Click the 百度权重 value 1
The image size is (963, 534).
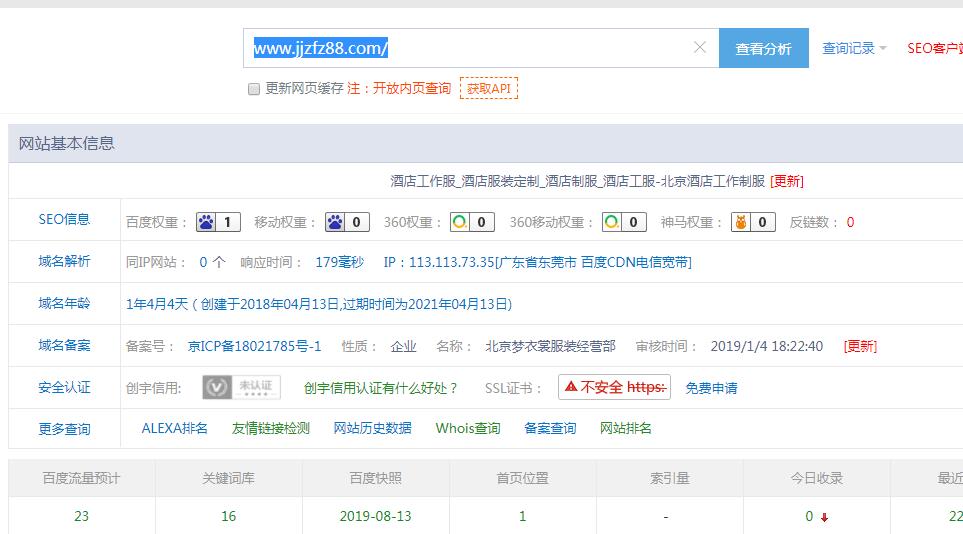pyautogui.click(x=227, y=222)
